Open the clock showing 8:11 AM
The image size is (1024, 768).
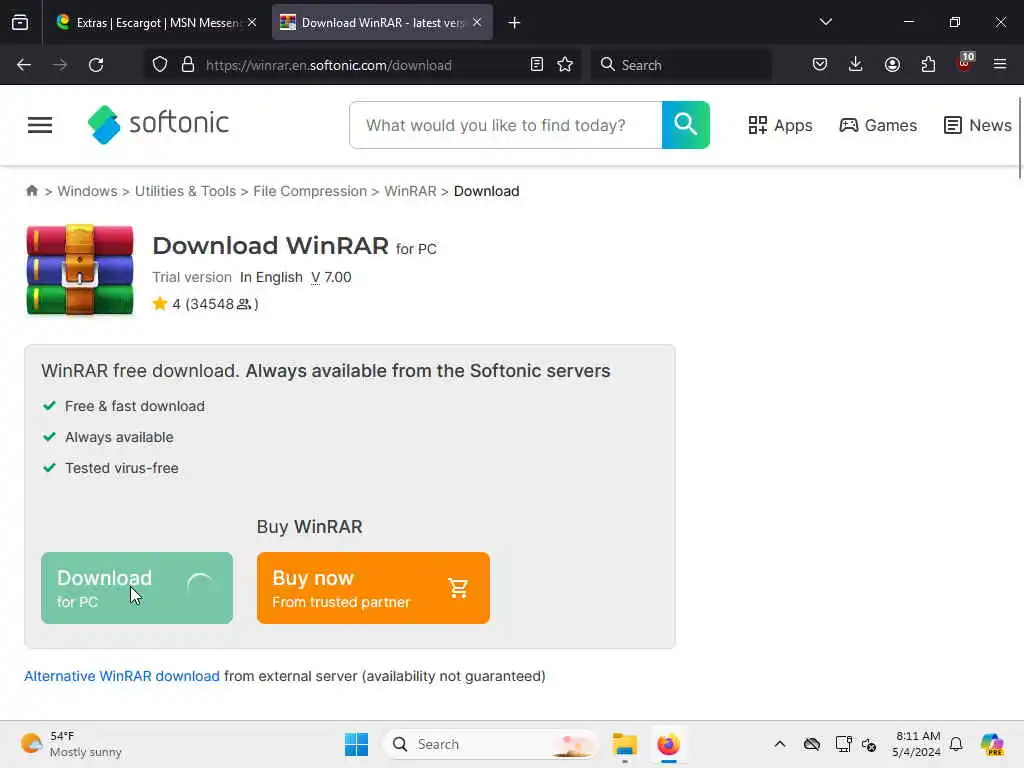[x=917, y=744]
